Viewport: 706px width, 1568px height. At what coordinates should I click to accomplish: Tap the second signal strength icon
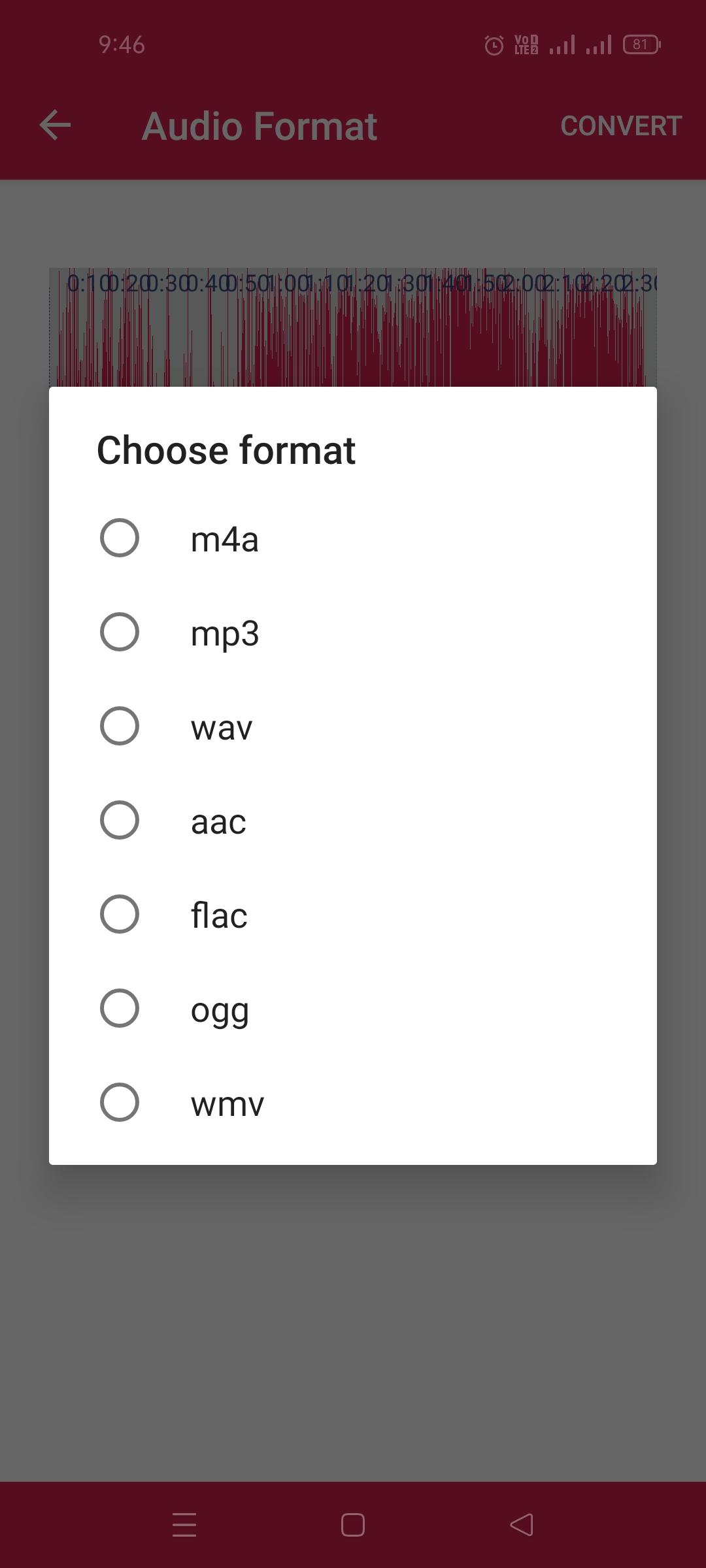point(599,44)
